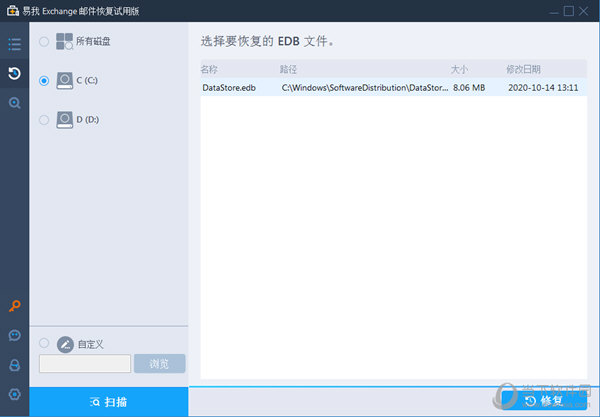The height and width of the screenshot is (417, 600).
Task: Click the orange key activation icon
Action: pos(15,306)
